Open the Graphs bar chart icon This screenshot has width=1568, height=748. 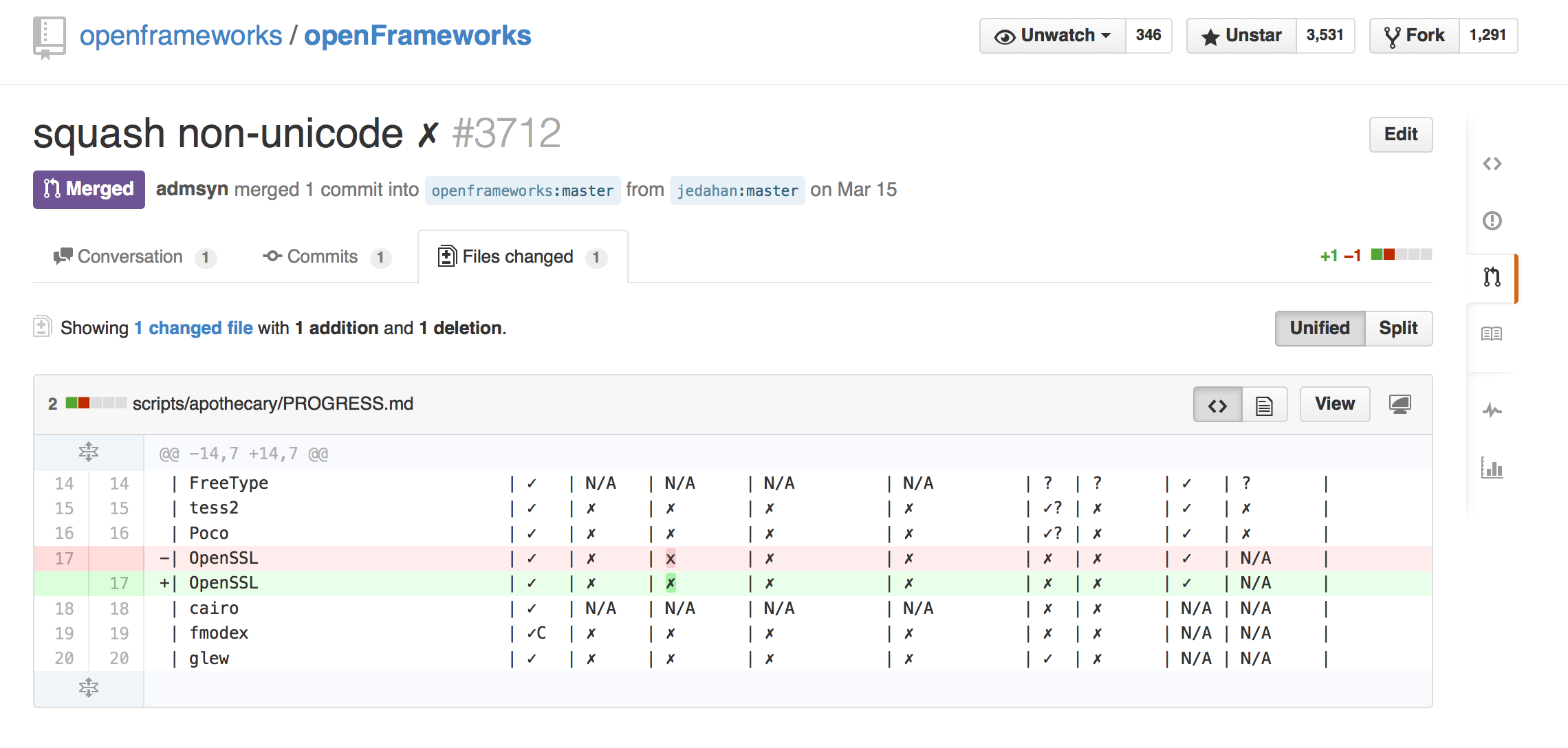coord(1492,468)
